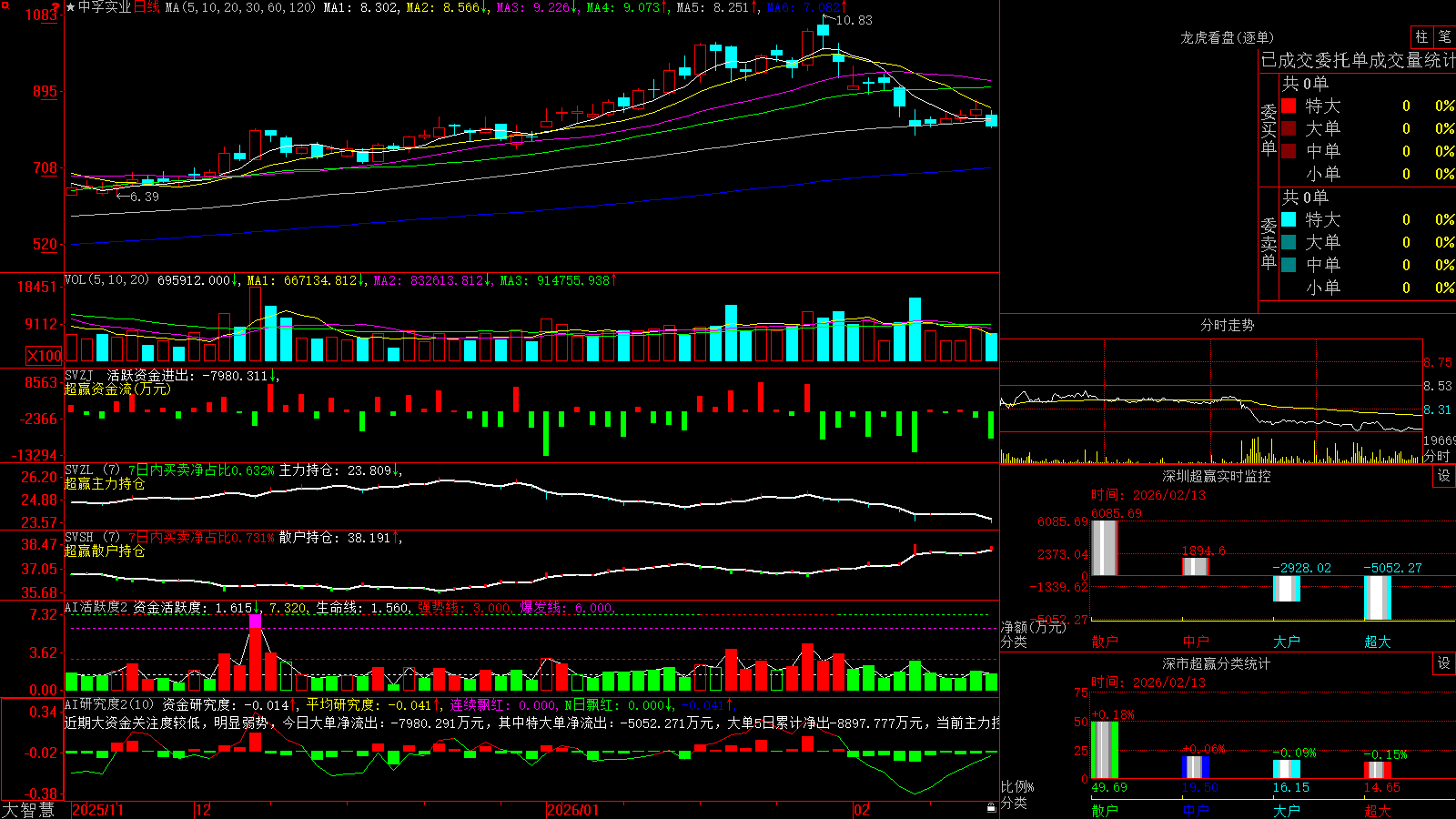
Task: Switch 龙虎看盘 to 笔 view
Action: pyautogui.click(x=1444, y=36)
